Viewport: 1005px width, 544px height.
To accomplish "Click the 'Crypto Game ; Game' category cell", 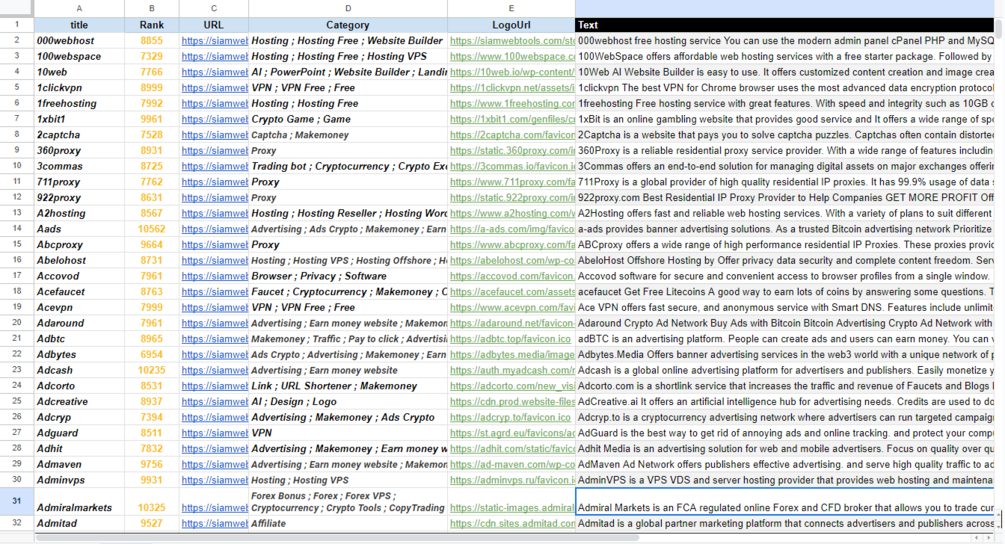I will point(347,119).
